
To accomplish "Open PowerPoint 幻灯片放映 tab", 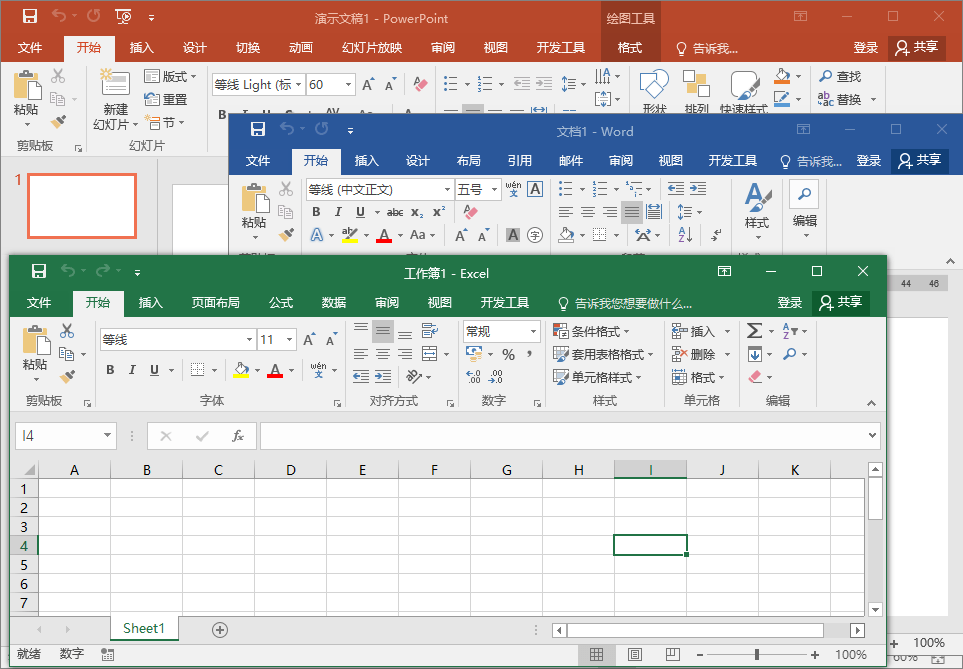I will tap(372, 48).
